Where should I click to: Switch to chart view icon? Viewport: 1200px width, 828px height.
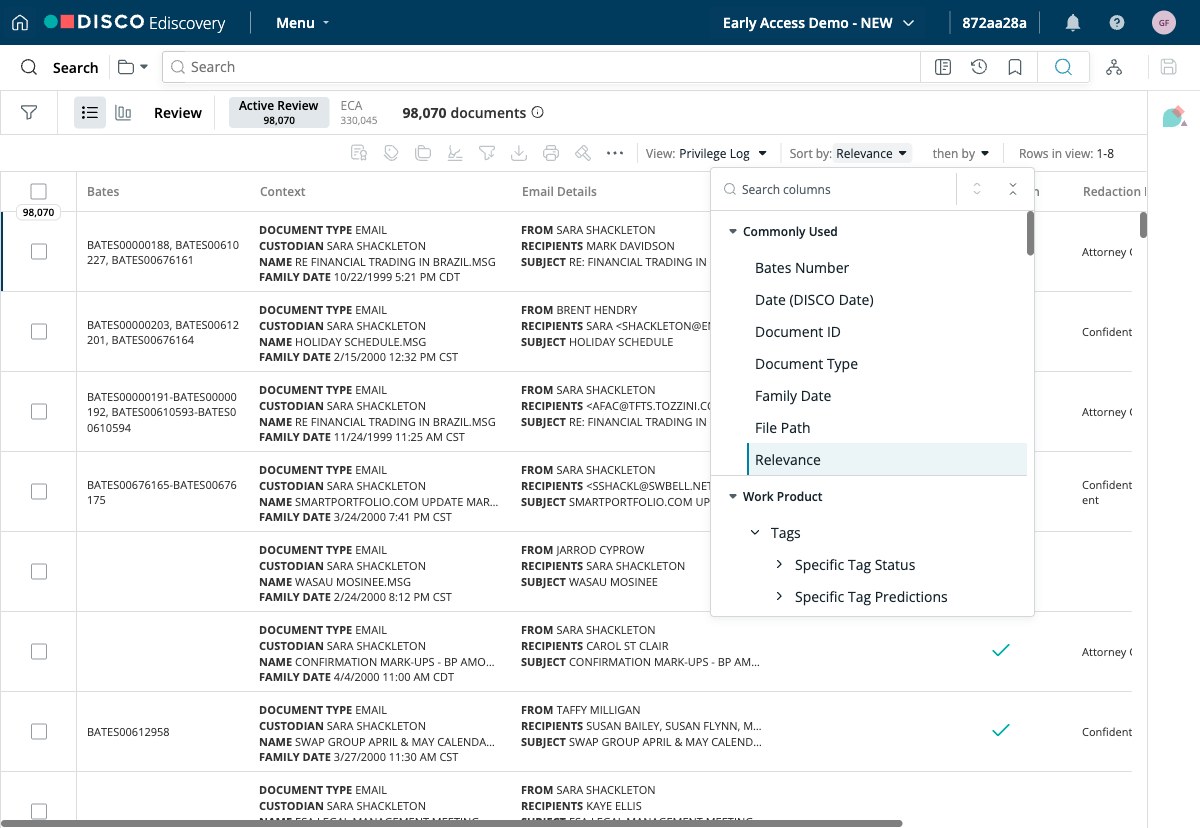[x=123, y=113]
